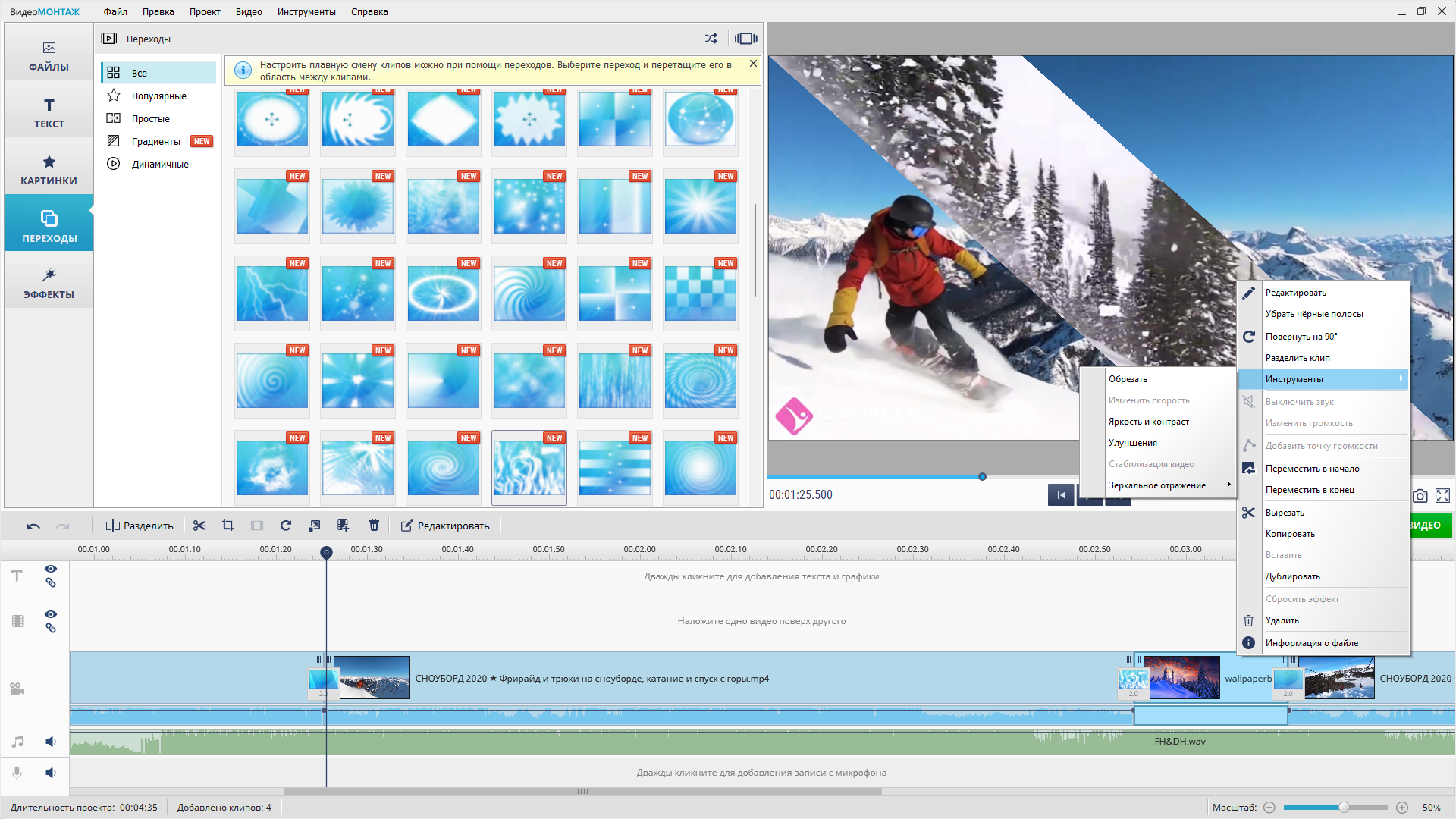Select the Градиенты transitions category
Screen dimensions: 1456x819
click(x=158, y=141)
